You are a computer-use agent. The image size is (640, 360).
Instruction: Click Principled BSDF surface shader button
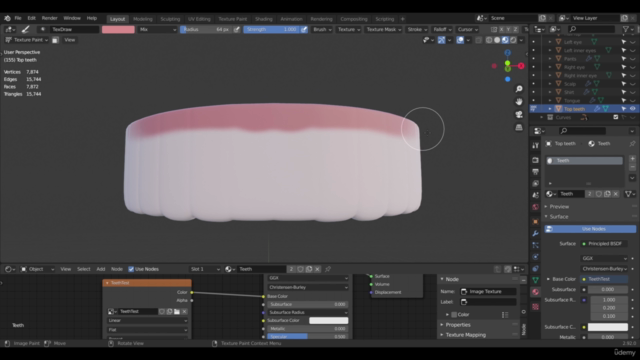click(x=604, y=244)
